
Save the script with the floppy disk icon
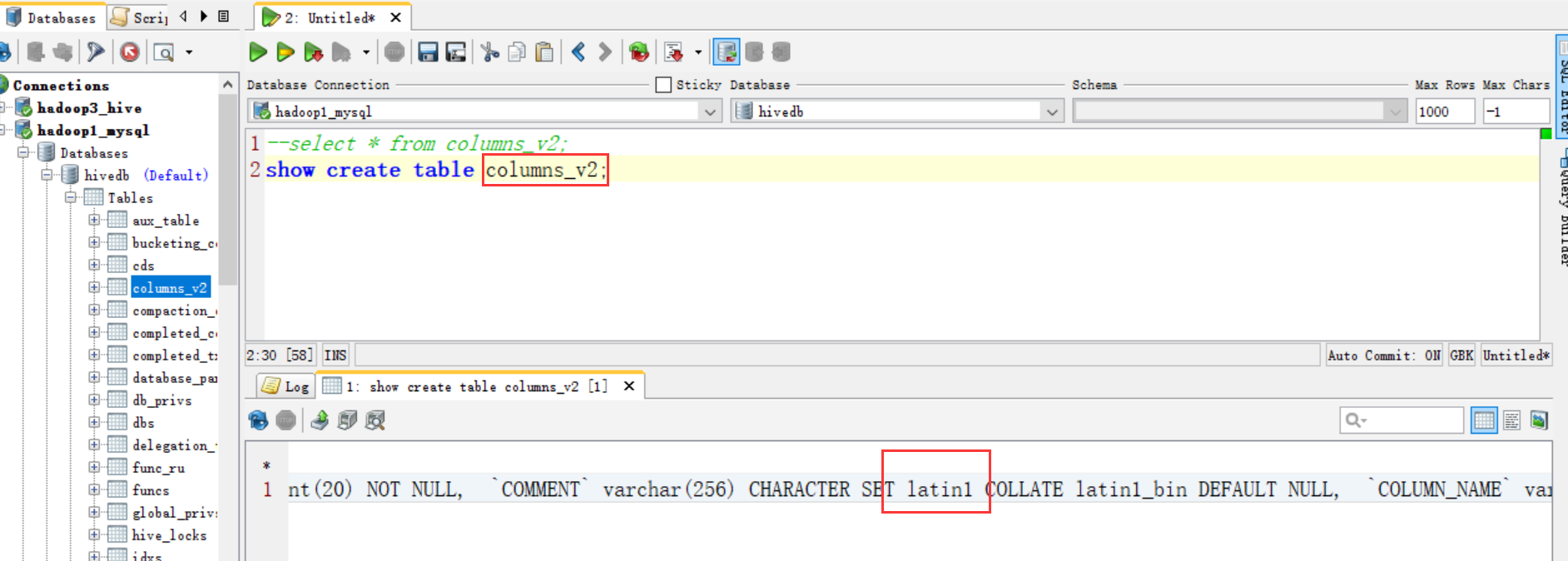click(x=428, y=52)
